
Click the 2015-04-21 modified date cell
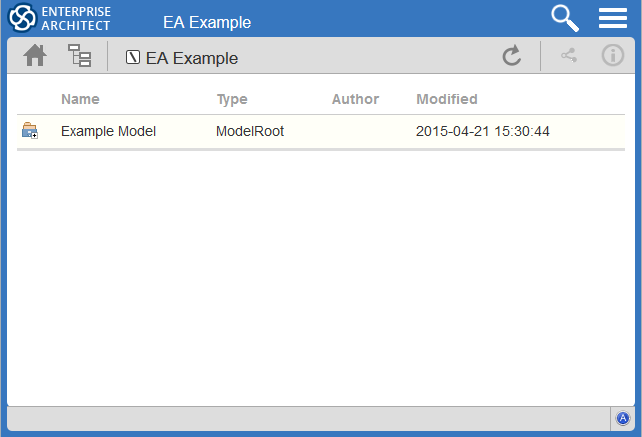(x=483, y=131)
